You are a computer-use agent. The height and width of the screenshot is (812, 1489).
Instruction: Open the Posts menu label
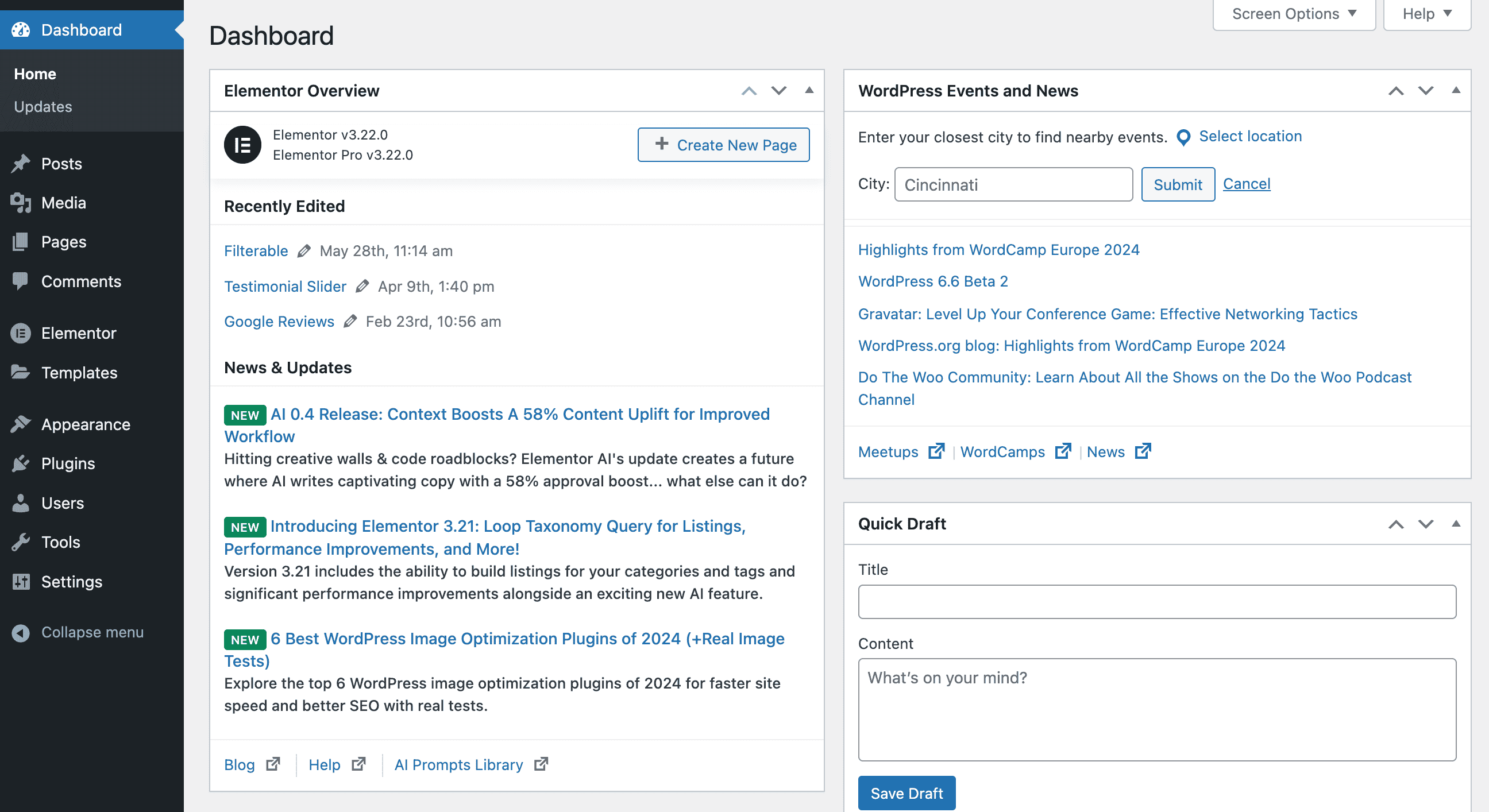[x=62, y=164]
